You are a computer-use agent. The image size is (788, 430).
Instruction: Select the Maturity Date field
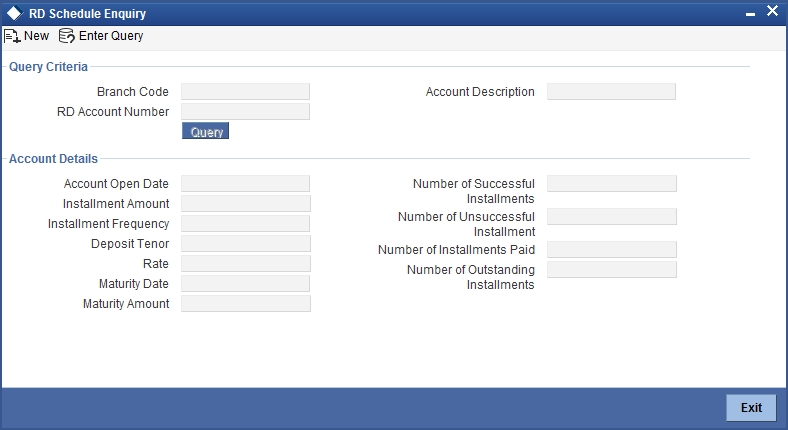point(245,284)
